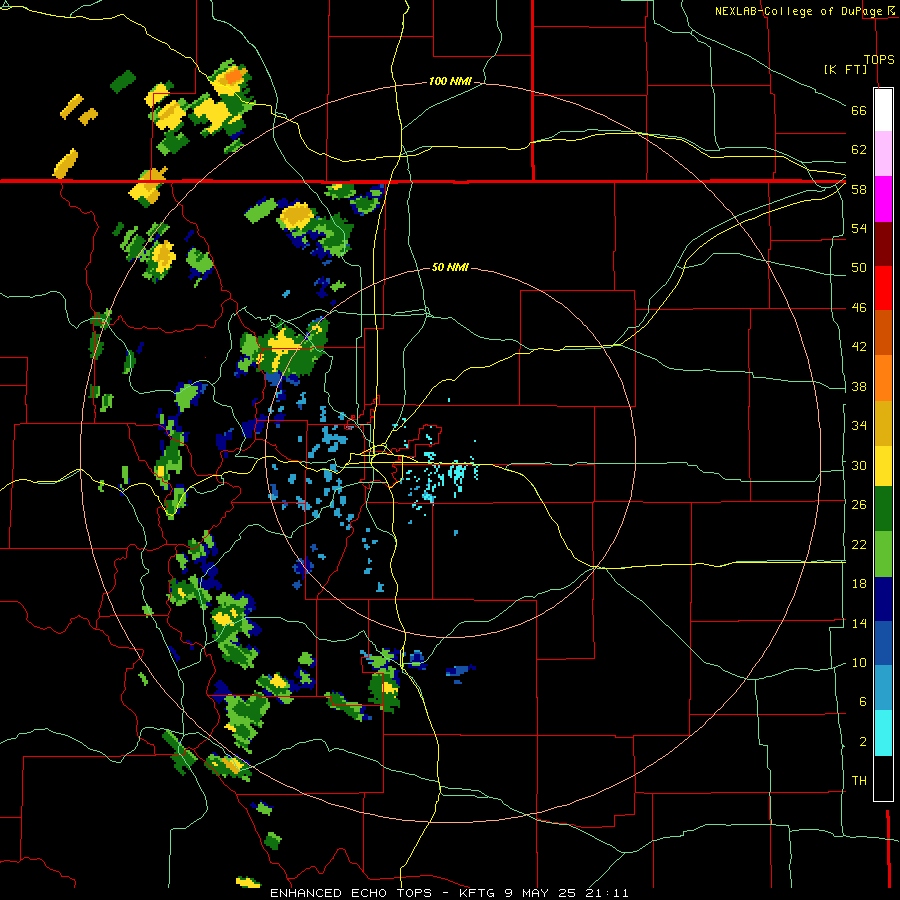Image resolution: width=900 pixels, height=900 pixels.
Task: Click the 10 legend value
Action: tap(859, 662)
